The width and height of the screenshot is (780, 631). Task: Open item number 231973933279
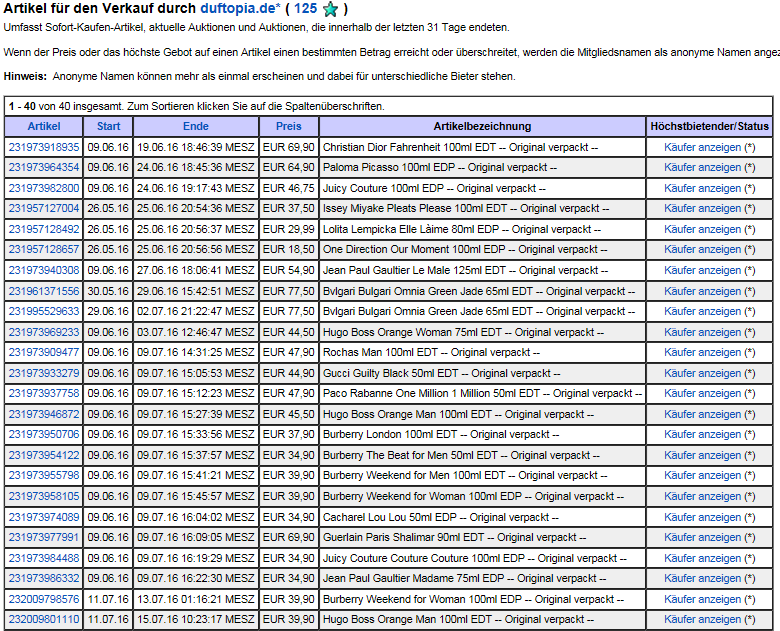point(44,373)
